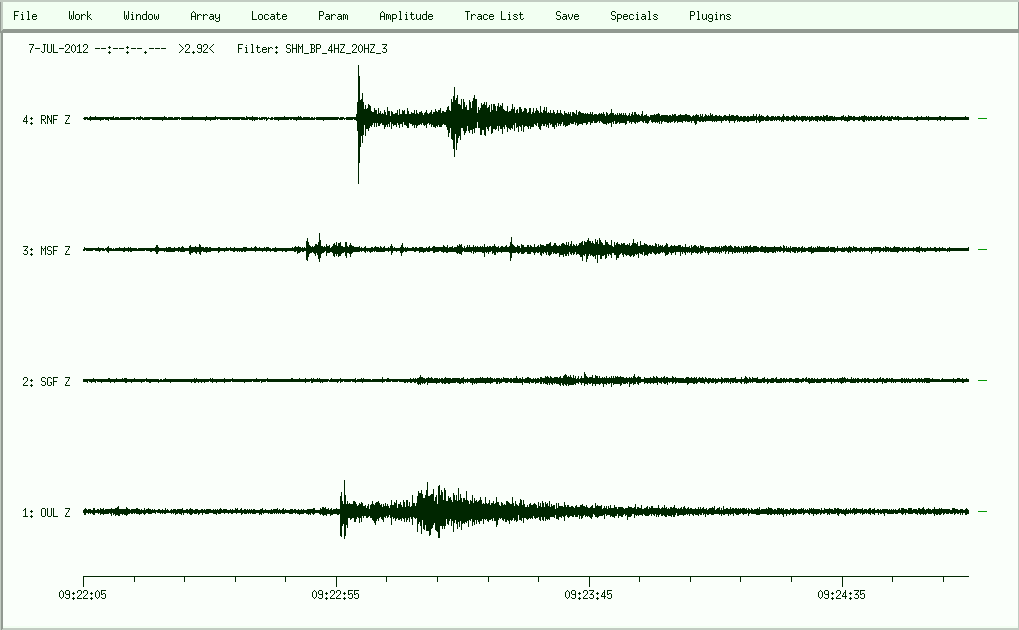The height and width of the screenshot is (630, 1019).
Task: Open the Param menu
Action: (x=333, y=16)
